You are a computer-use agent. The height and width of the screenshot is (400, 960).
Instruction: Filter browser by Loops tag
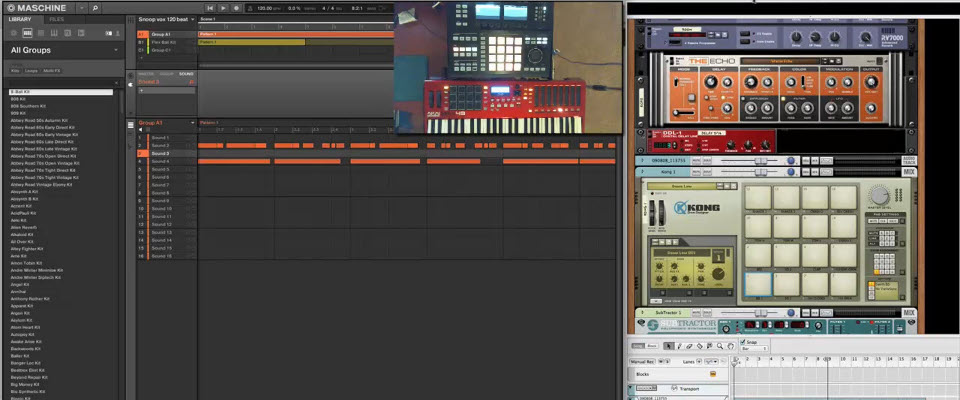[x=31, y=70]
